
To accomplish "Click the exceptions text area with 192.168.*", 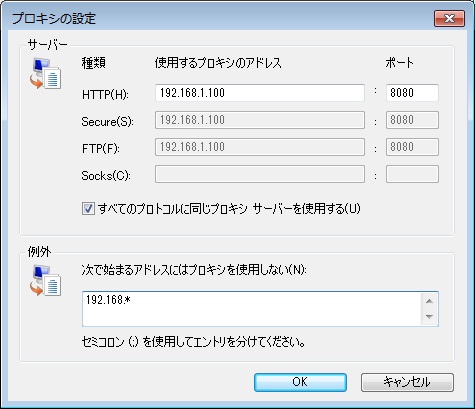I will point(252,309).
